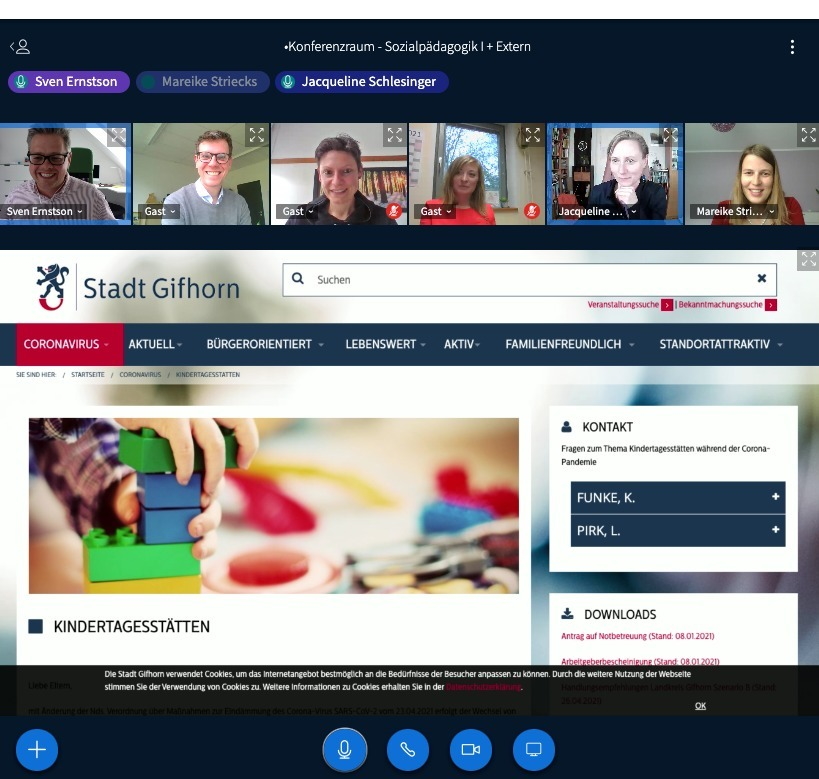This screenshot has height=779, width=819.
Task: Clear search with the X icon
Action: click(762, 278)
